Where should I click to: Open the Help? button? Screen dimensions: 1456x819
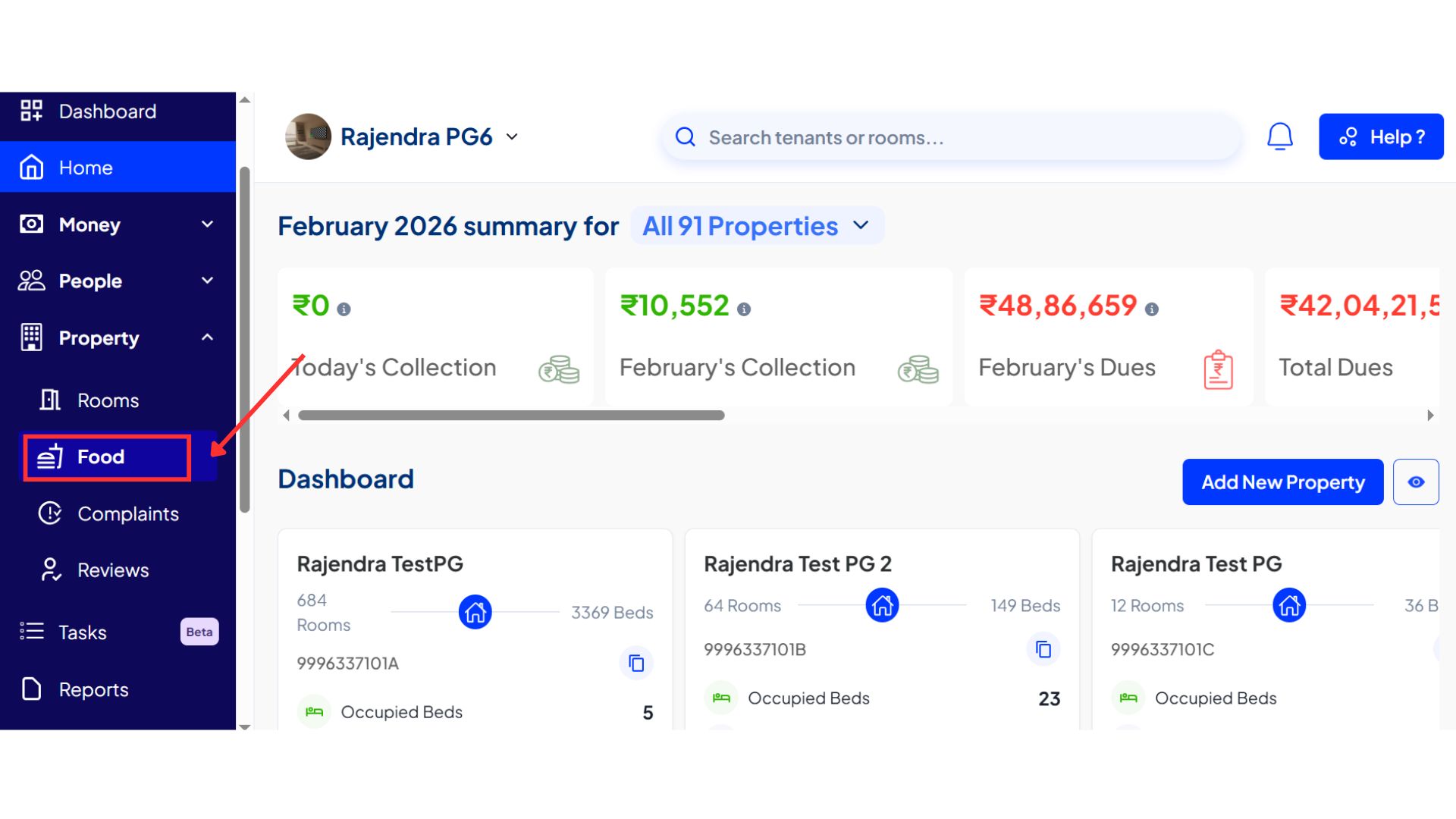coord(1380,136)
